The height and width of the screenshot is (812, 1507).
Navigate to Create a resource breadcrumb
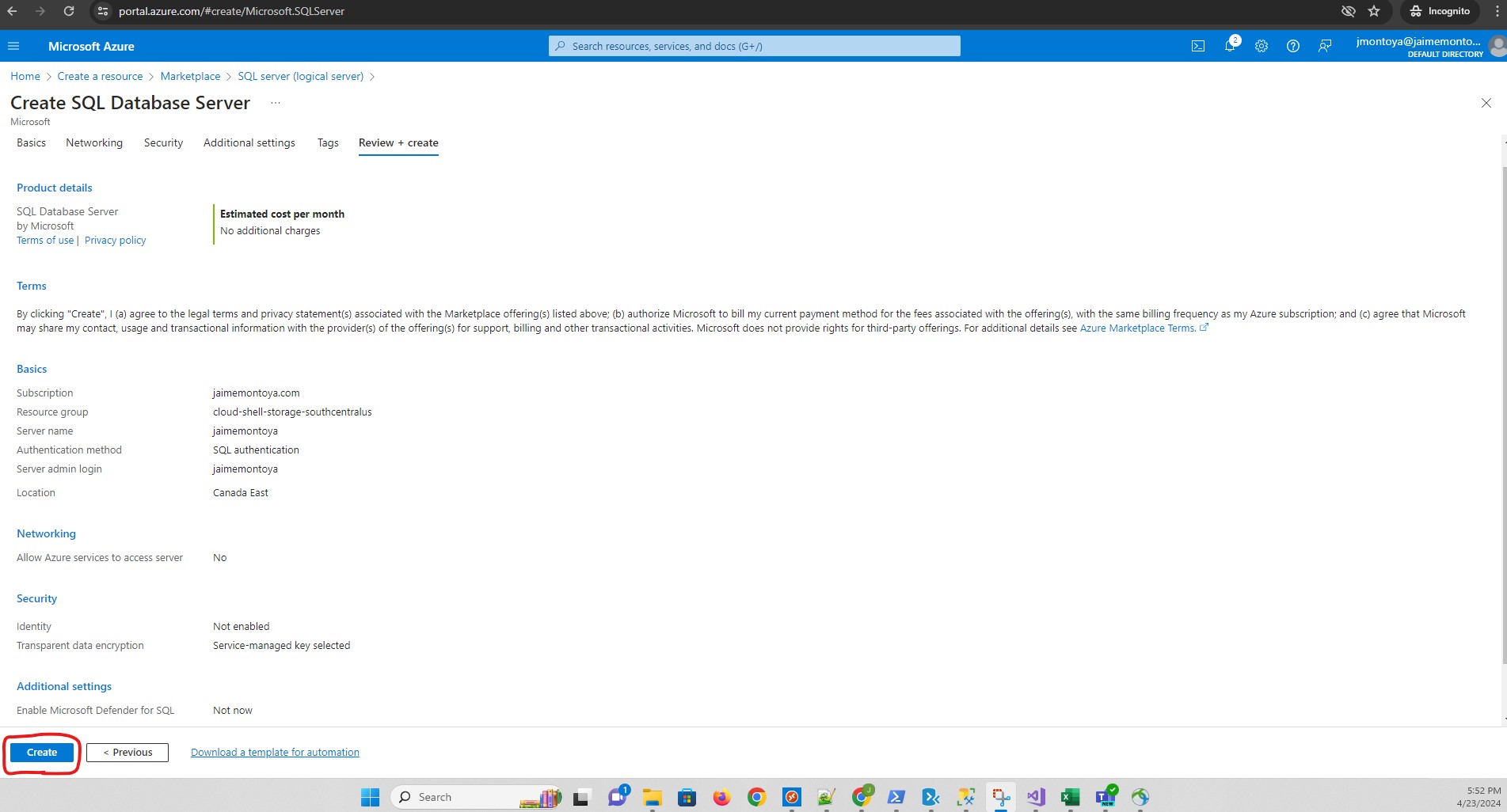coord(100,76)
